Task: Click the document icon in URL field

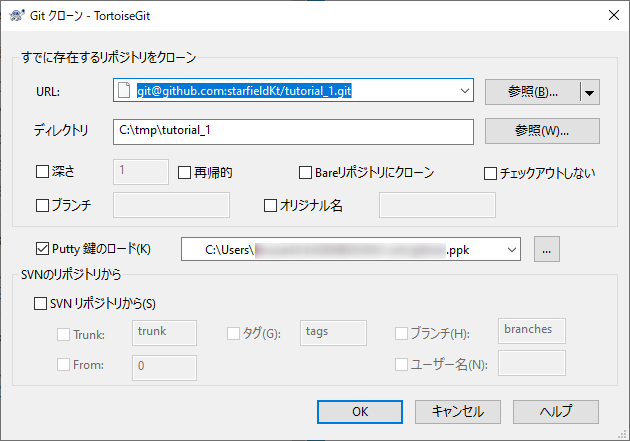Action: tap(124, 90)
